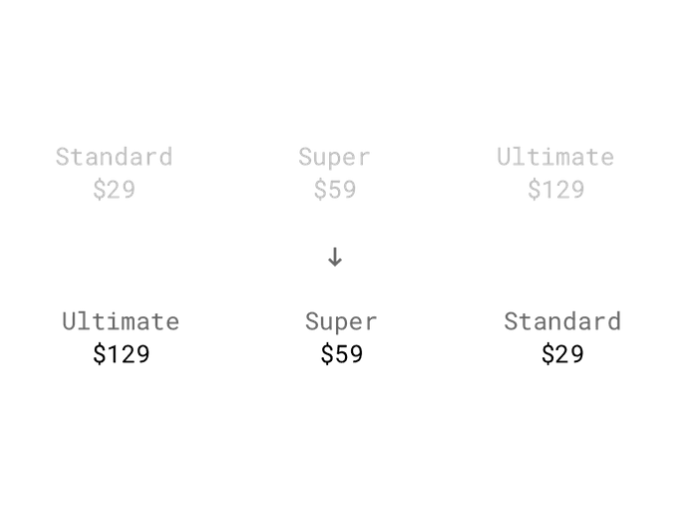
Task: Click the faded gray $29 price
Action: pos(114,190)
